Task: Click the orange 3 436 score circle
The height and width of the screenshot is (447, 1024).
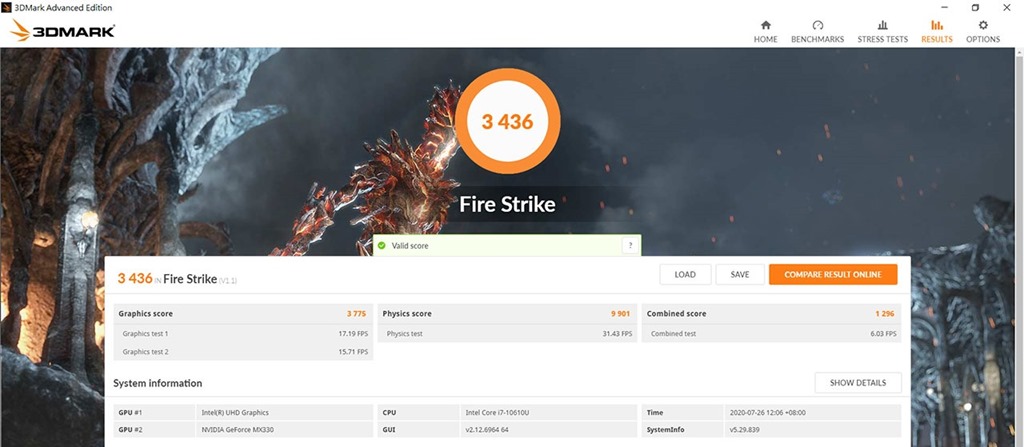Action: [x=507, y=122]
